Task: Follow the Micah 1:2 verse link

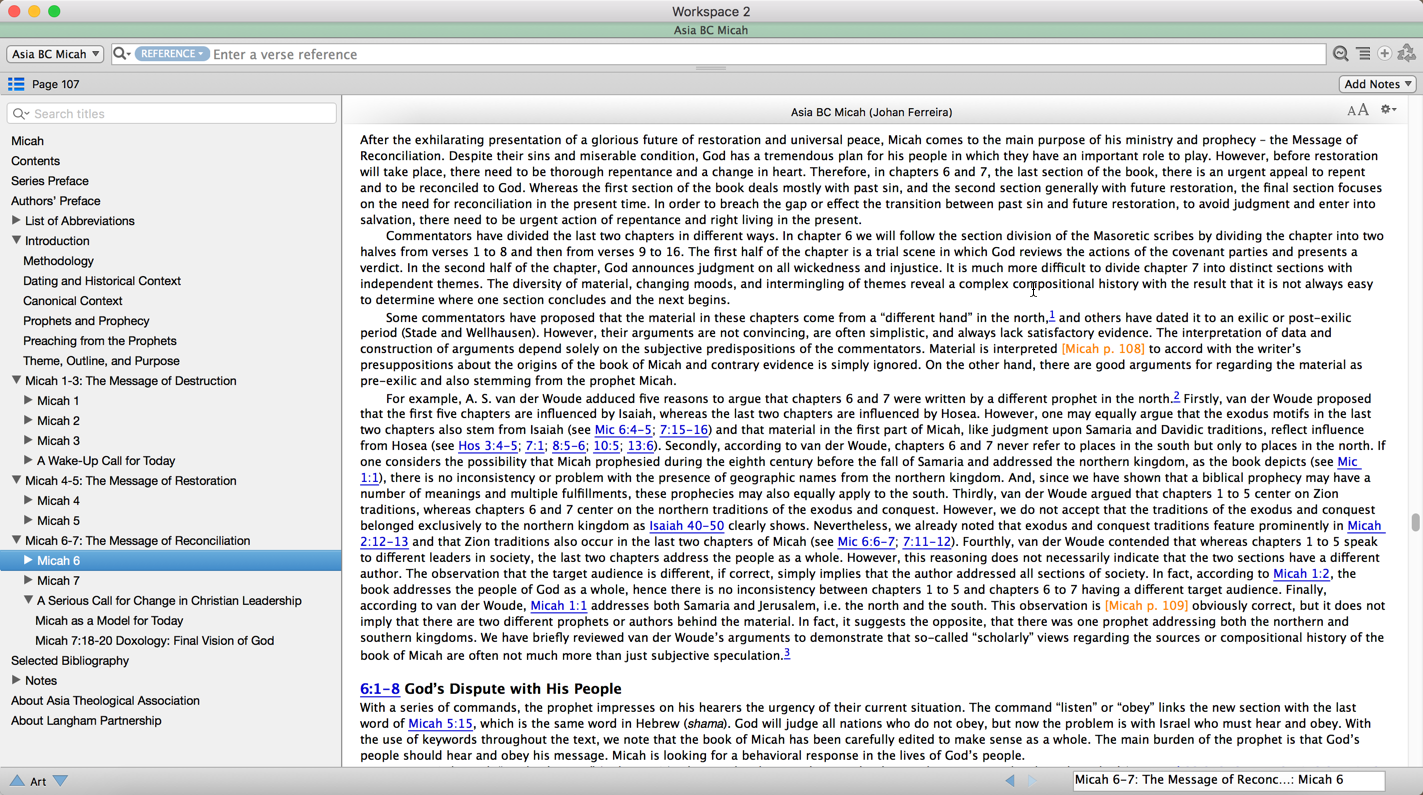Action: pyautogui.click(x=1301, y=574)
